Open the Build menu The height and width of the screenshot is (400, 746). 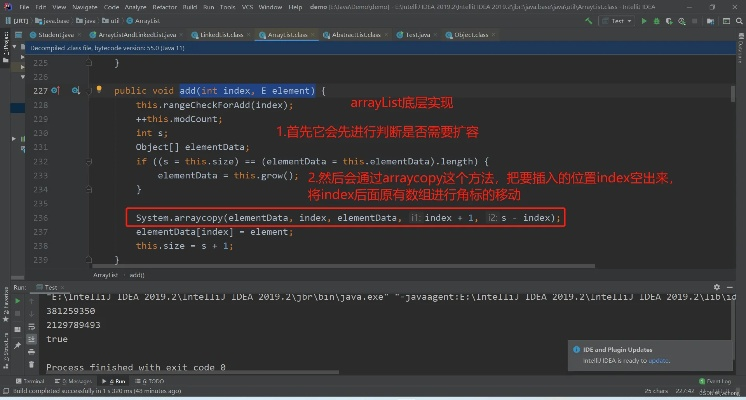pos(190,7)
